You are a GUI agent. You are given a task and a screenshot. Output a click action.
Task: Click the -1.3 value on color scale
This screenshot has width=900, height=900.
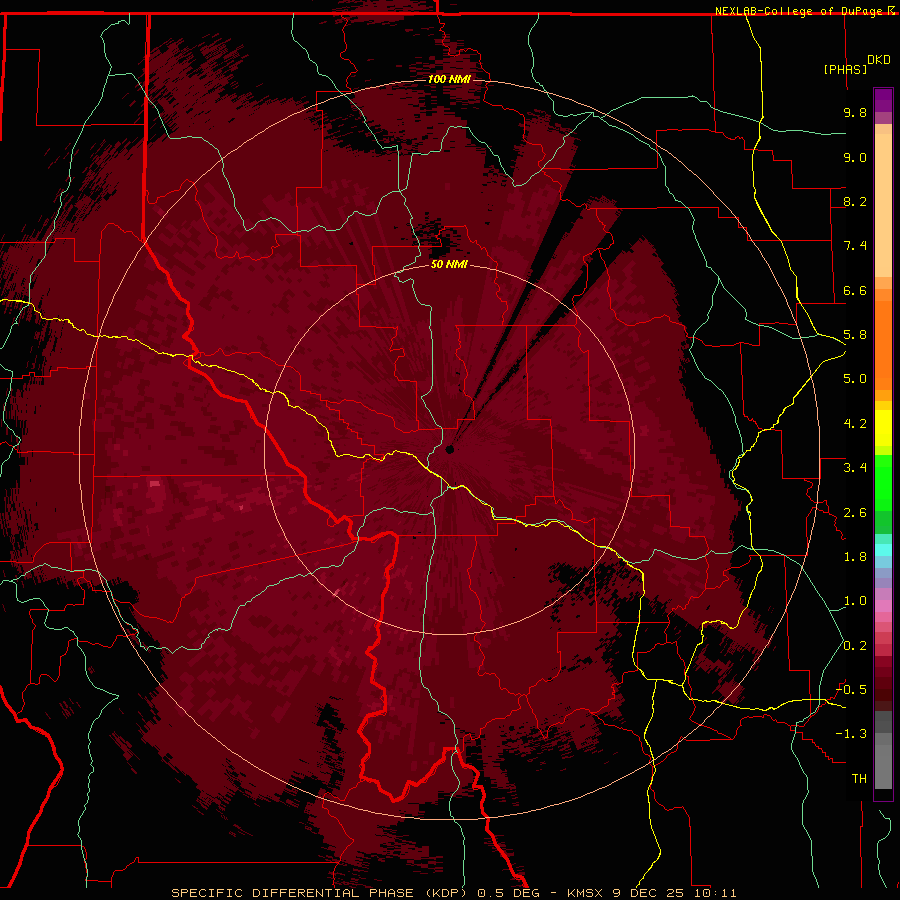(x=852, y=734)
